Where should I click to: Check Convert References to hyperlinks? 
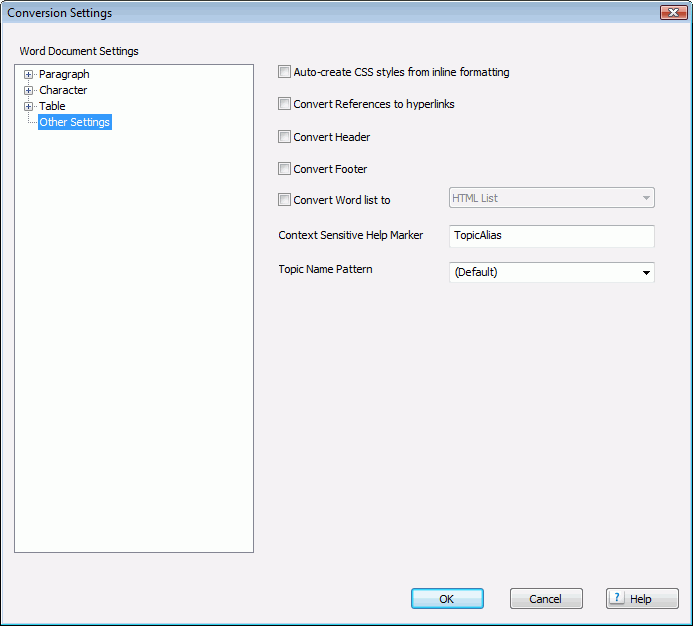[285, 104]
